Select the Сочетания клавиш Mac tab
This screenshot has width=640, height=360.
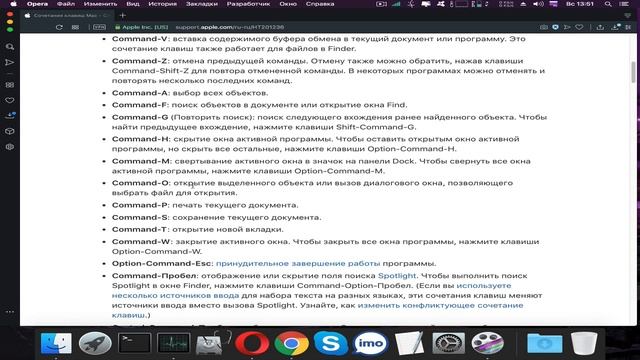(x=68, y=16)
